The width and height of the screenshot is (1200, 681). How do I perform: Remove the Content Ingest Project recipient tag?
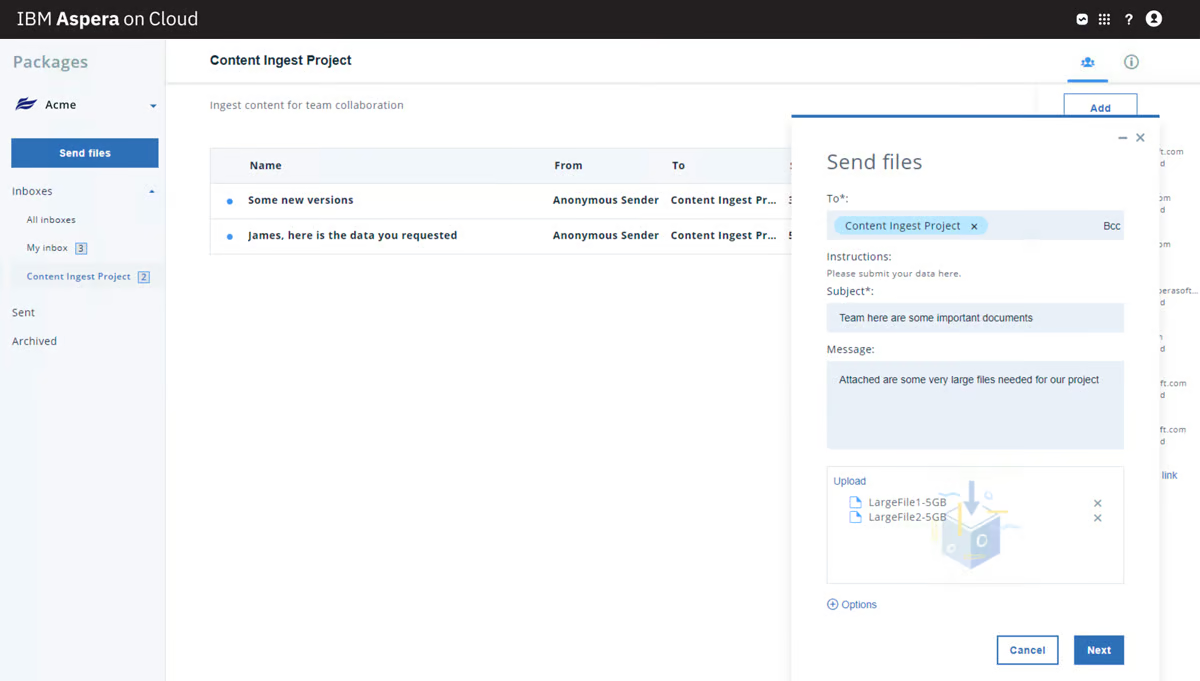coord(974,226)
